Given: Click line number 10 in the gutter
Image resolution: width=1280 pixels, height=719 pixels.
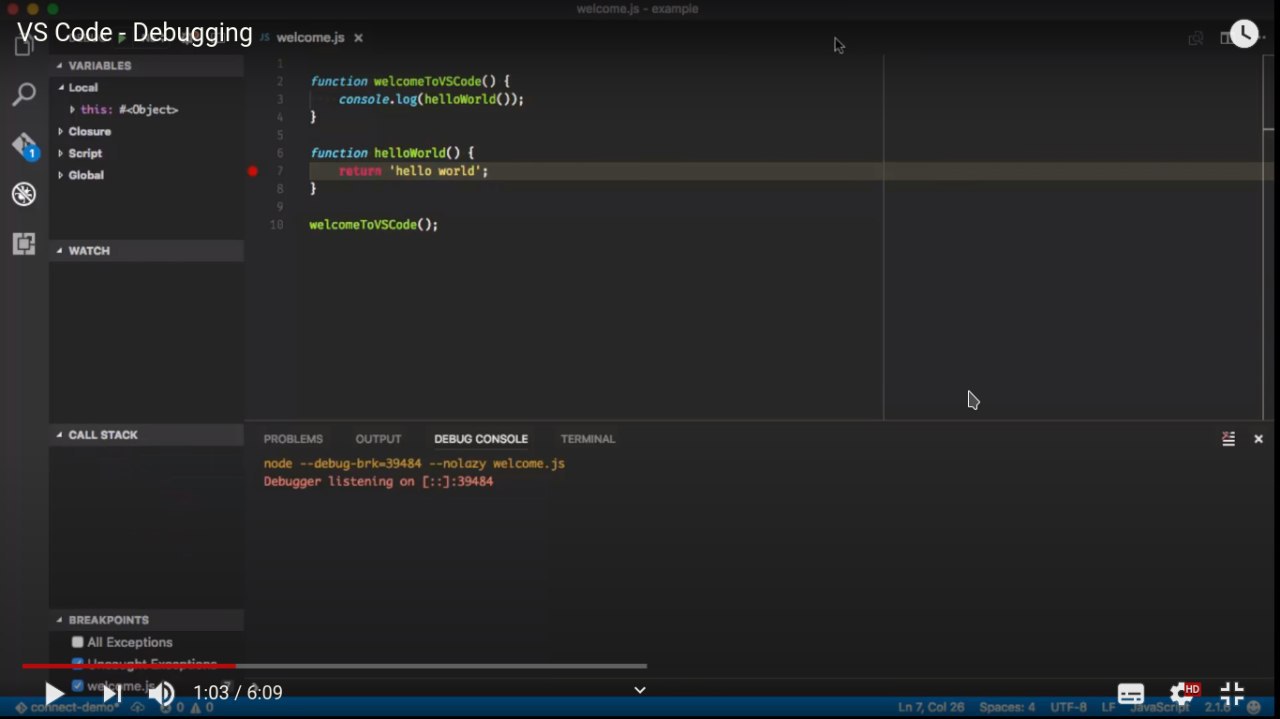Looking at the screenshot, I should click(x=277, y=225).
